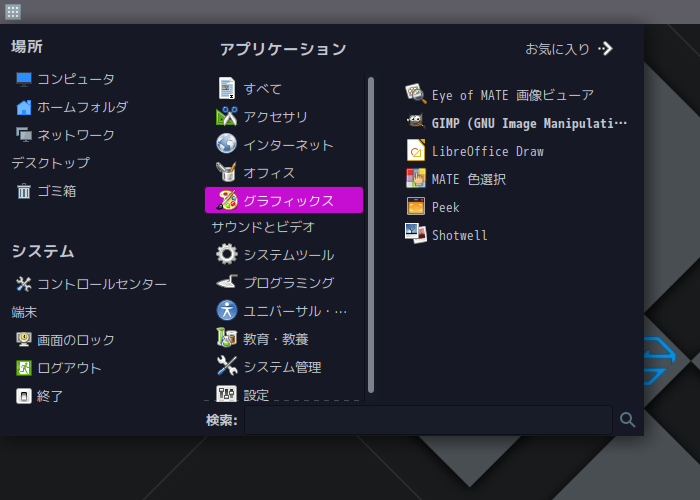This screenshot has width=700, height=500.
Task: Click the ユニバーサル・… category label
Action: coord(295,311)
